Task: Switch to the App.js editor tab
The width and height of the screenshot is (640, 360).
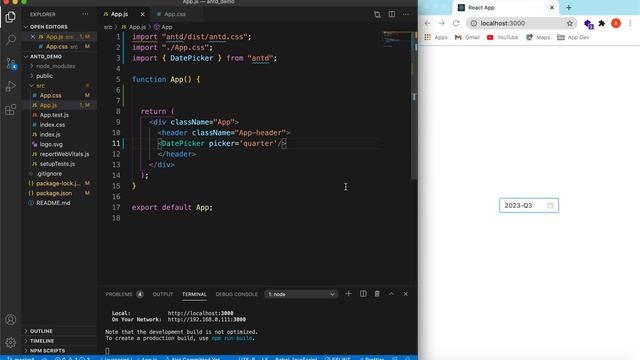Action: click(119, 14)
